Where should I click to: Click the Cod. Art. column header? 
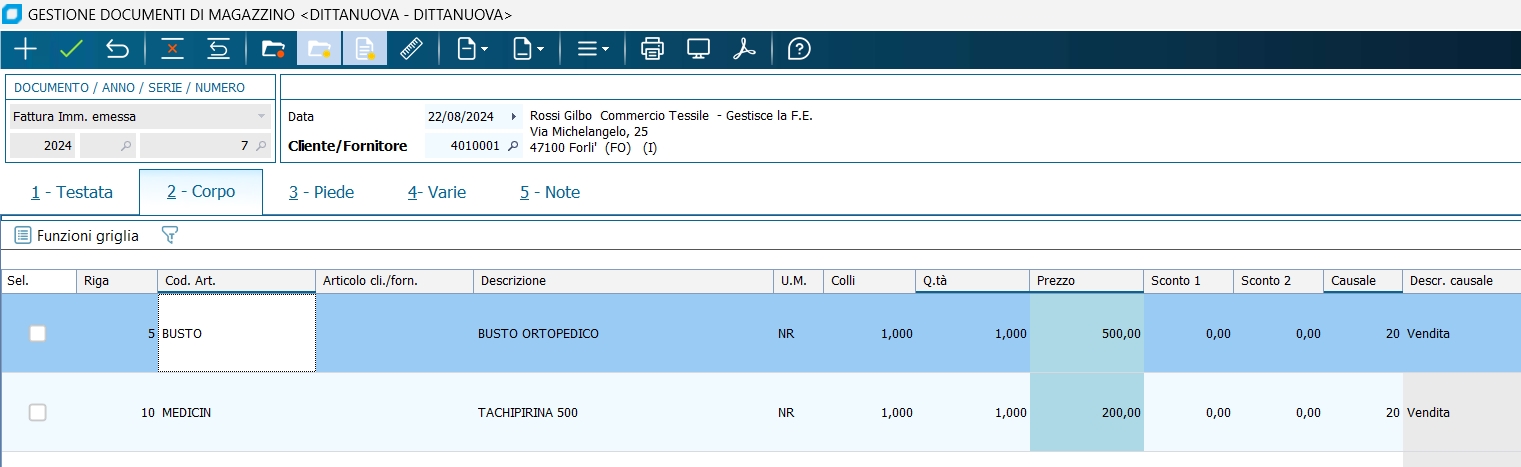tap(236, 281)
